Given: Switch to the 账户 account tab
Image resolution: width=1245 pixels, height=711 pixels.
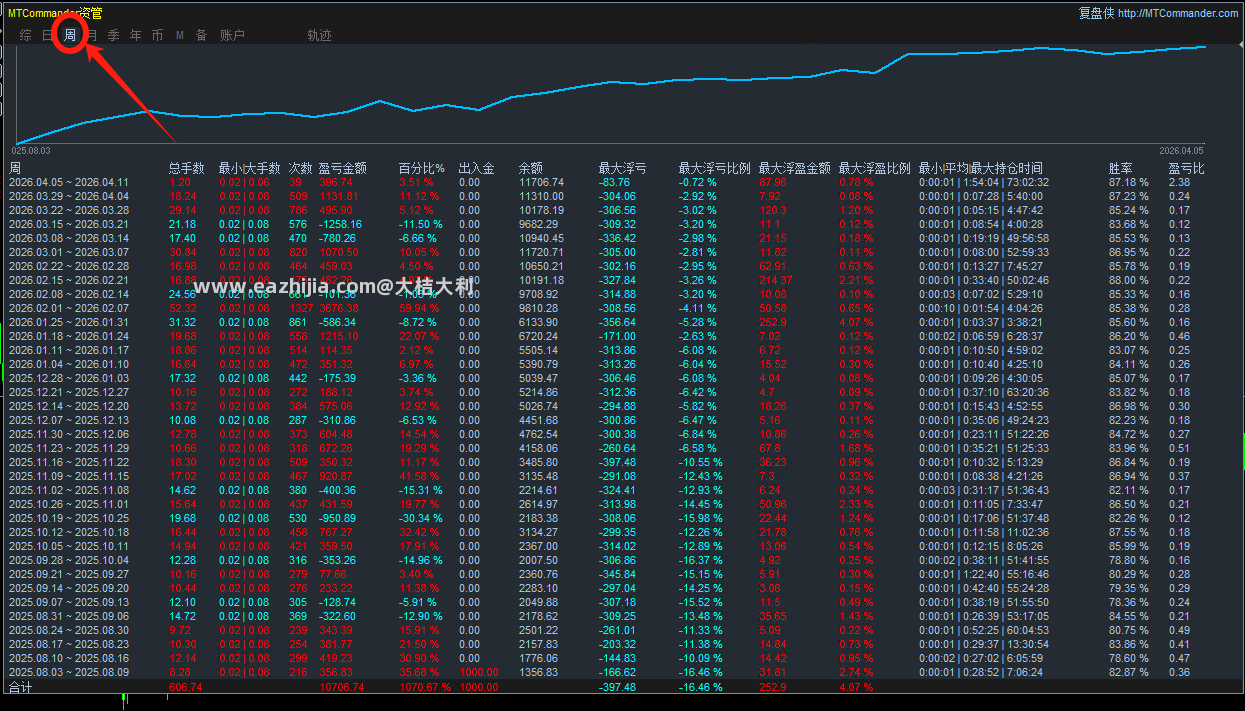Looking at the screenshot, I should pos(232,35).
